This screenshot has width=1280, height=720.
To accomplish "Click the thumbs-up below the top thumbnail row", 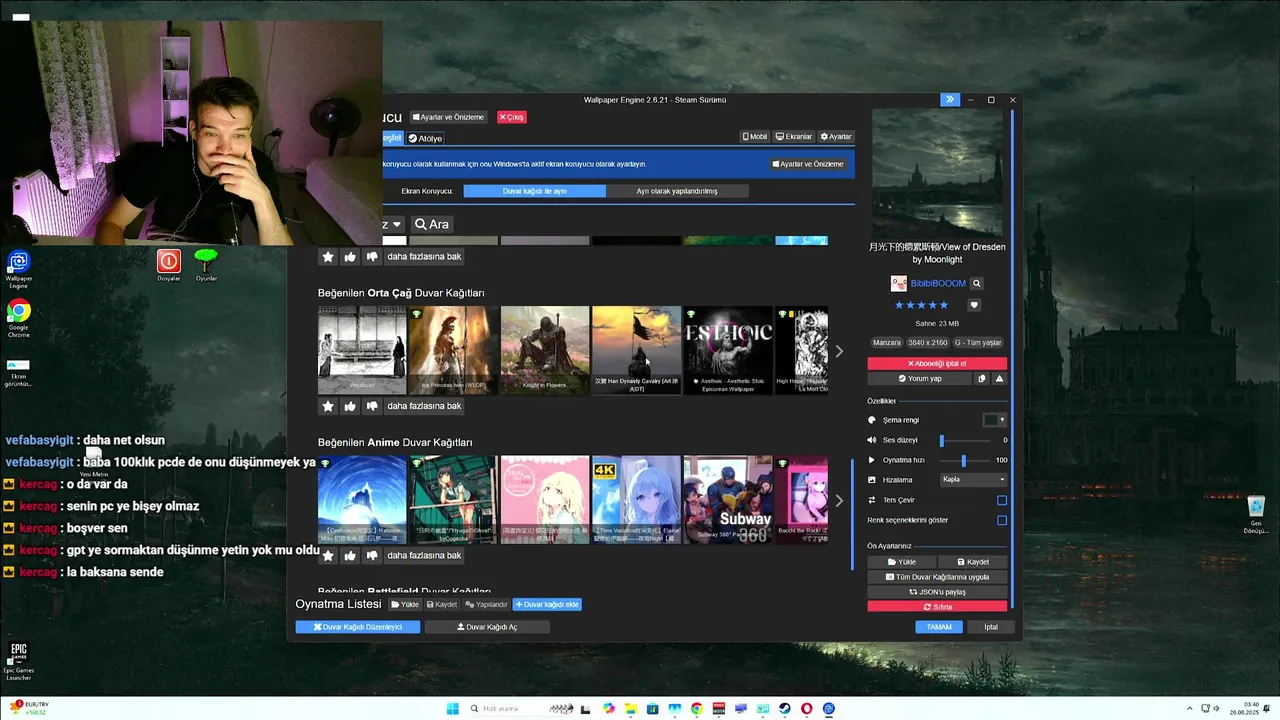I will pyautogui.click(x=350, y=257).
